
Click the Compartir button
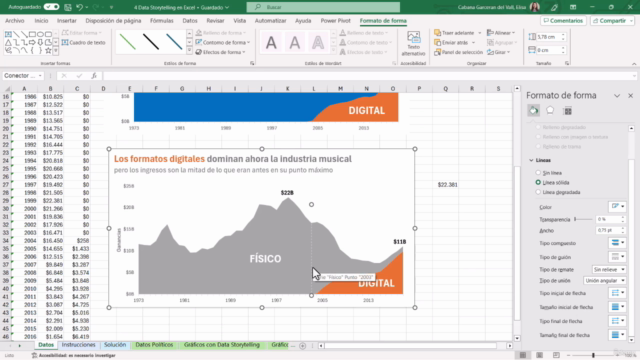coord(611,20)
